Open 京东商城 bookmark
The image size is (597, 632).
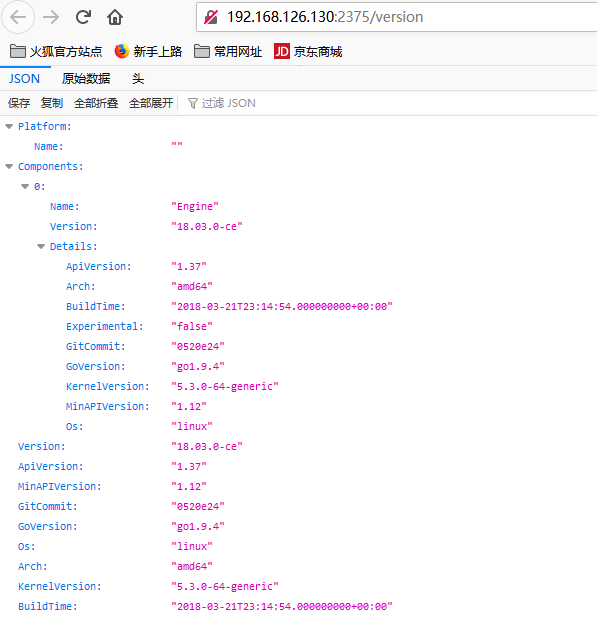[x=308, y=52]
